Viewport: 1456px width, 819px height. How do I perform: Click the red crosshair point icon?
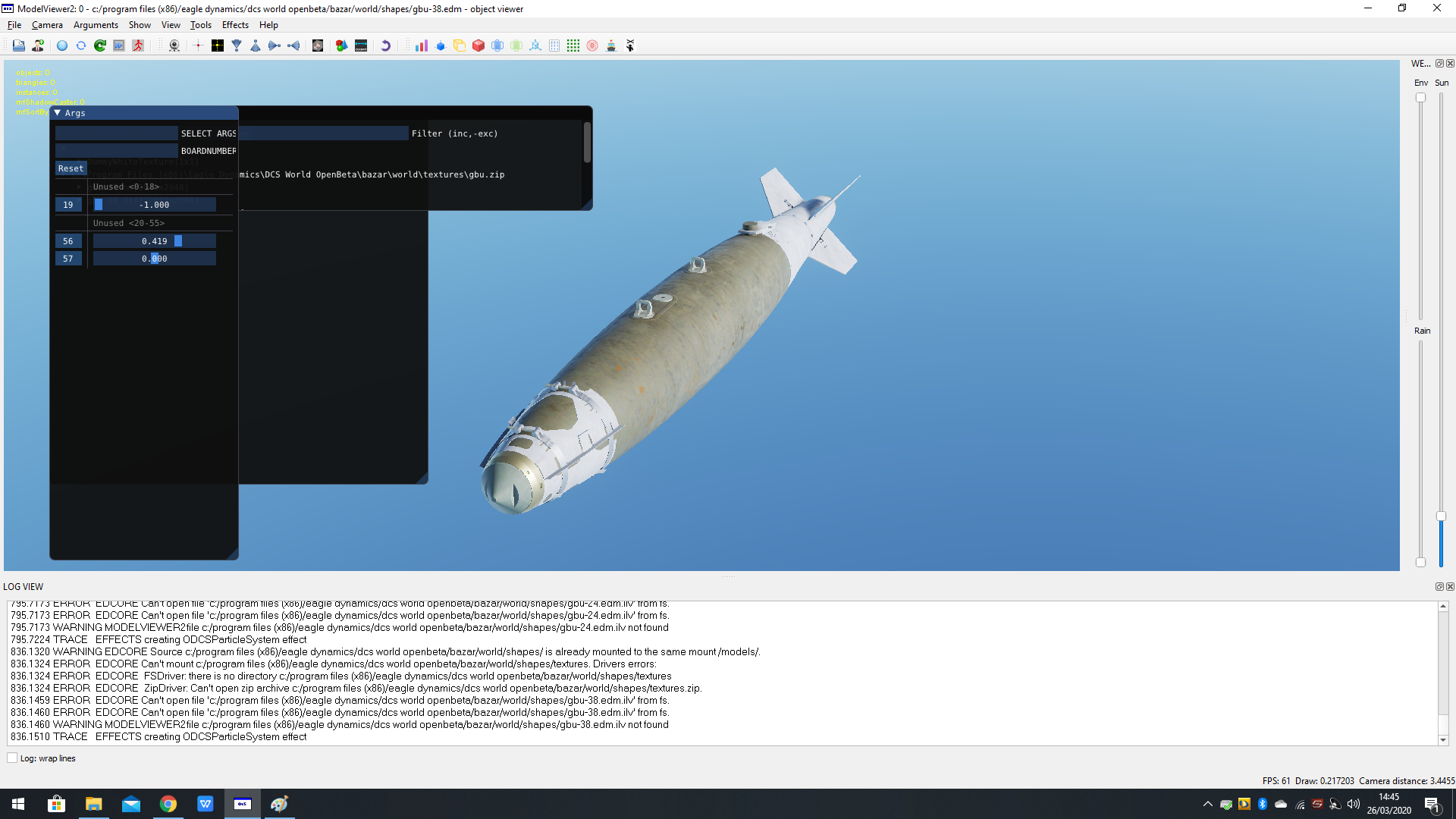point(198,45)
